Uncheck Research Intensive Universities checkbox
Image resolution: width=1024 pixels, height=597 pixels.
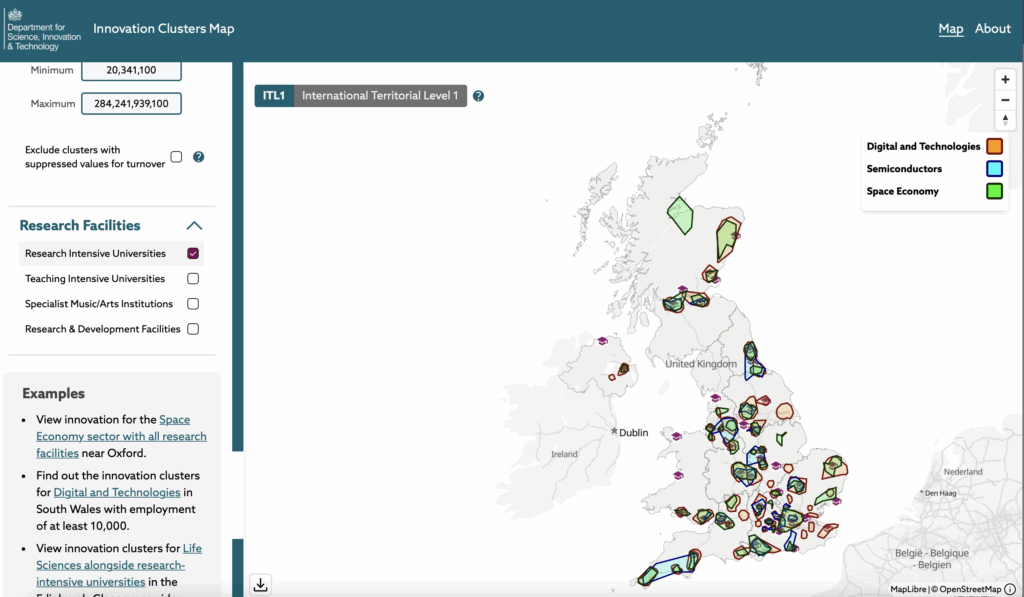(193, 254)
